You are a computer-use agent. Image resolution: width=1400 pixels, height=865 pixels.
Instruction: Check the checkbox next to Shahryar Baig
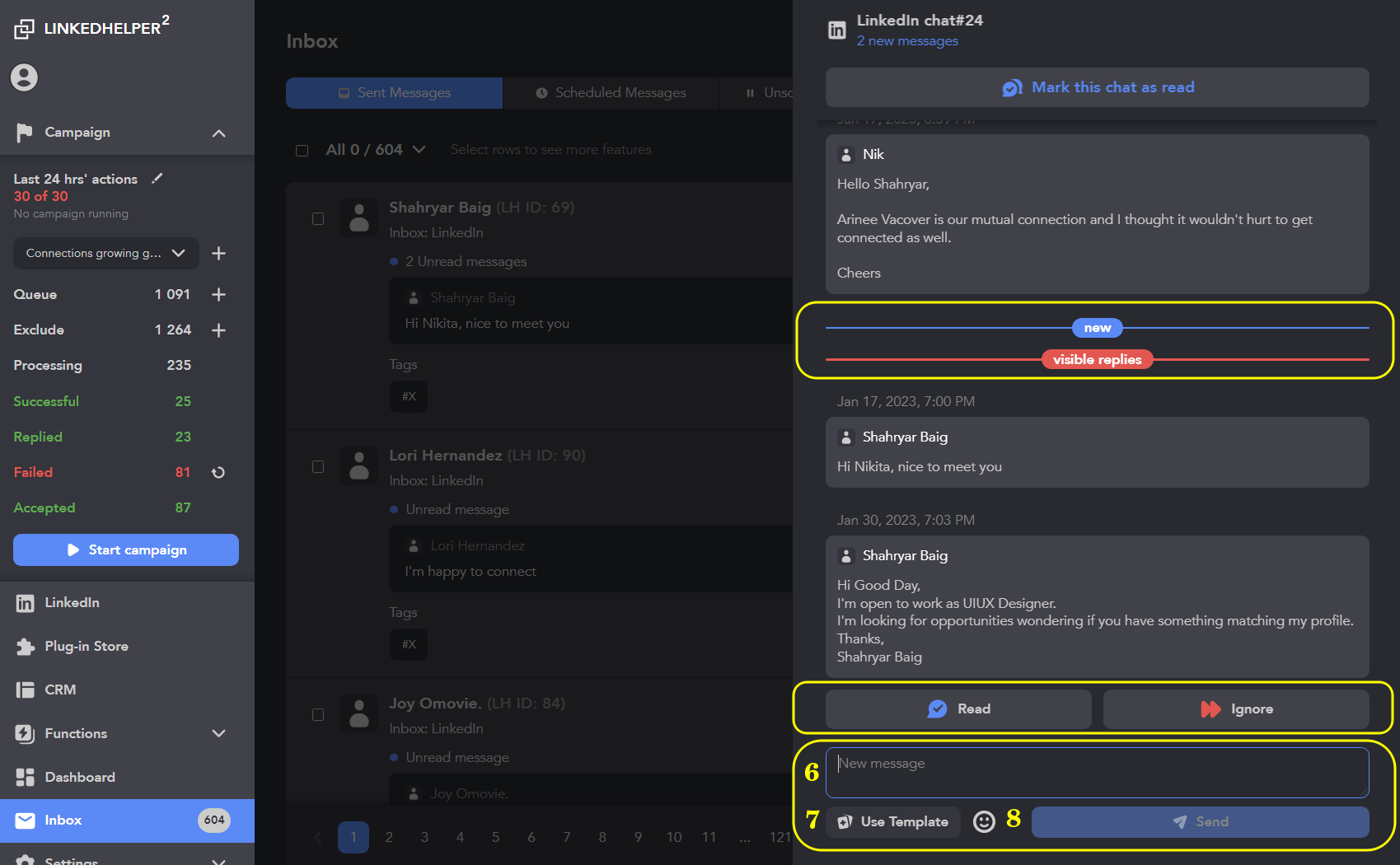(318, 218)
